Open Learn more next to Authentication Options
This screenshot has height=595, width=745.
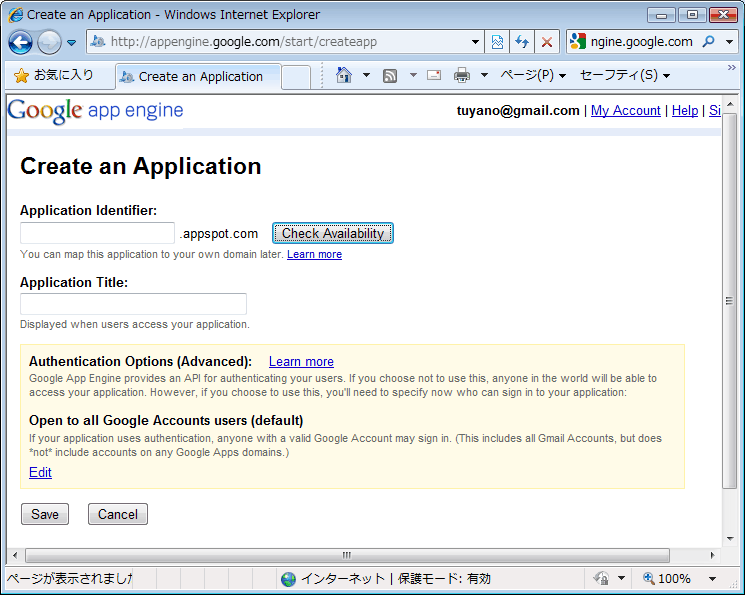tap(301, 362)
